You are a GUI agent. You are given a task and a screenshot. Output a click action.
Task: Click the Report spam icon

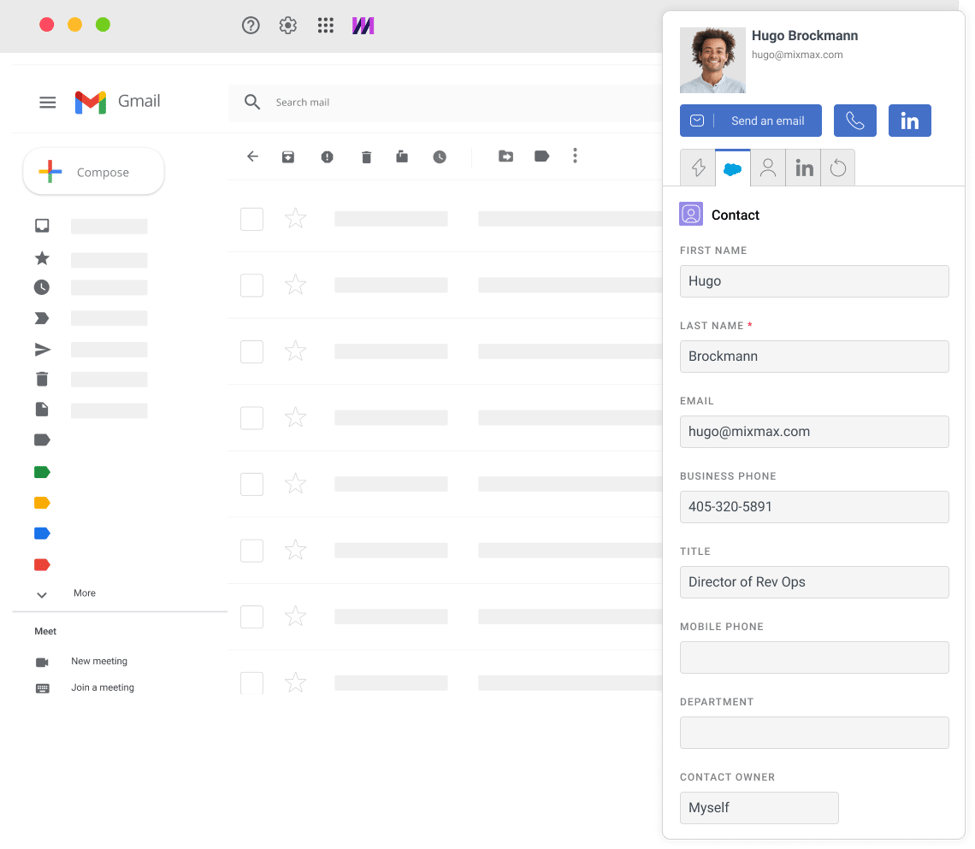click(x=327, y=156)
